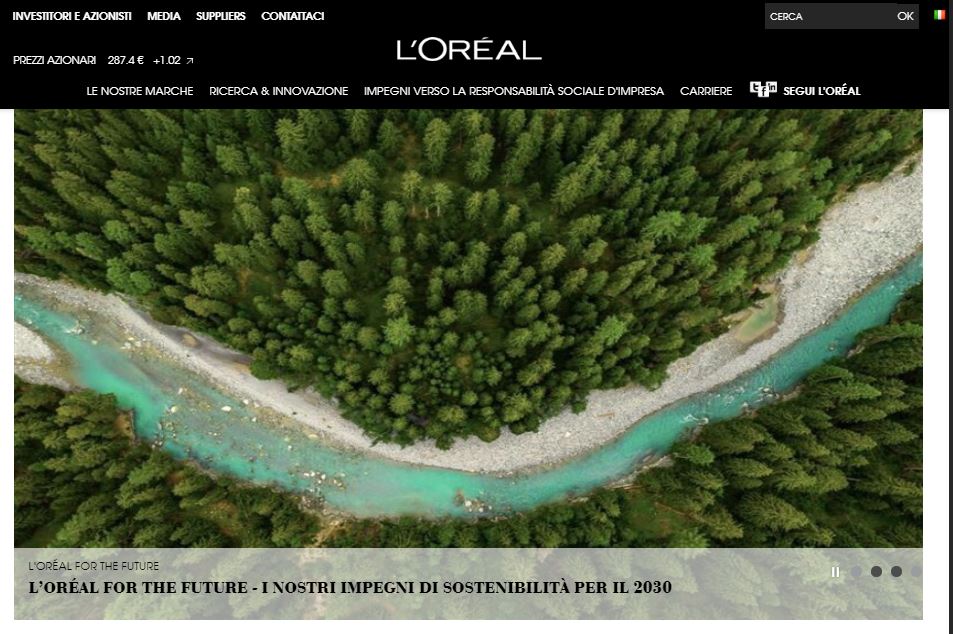Open the Media link

163,16
